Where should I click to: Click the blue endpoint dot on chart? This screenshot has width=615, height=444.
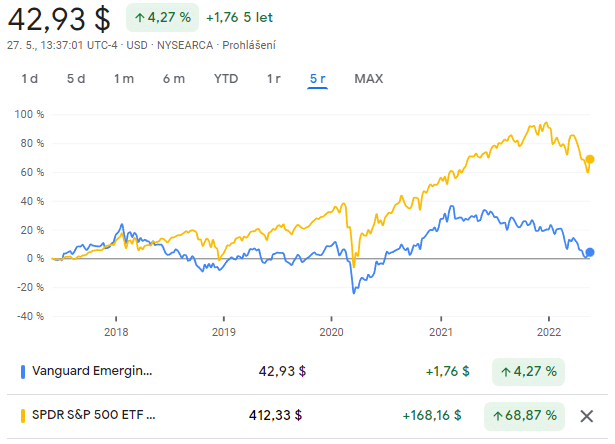[x=590, y=252]
